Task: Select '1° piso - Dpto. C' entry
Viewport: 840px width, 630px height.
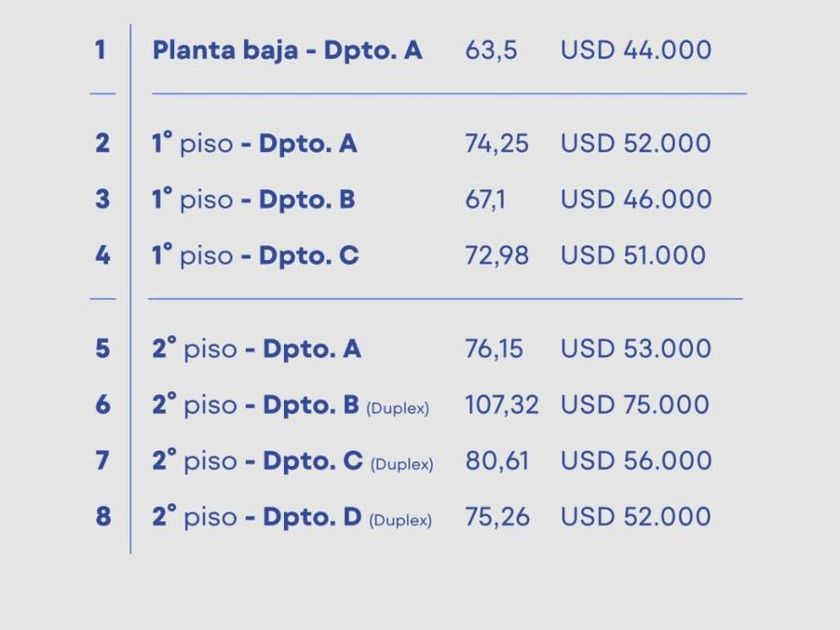Action: (x=255, y=255)
